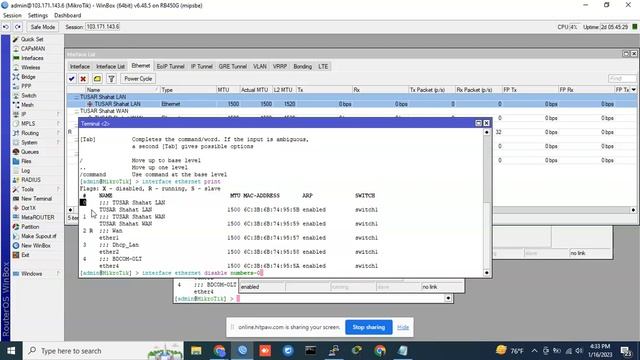The width and height of the screenshot is (640, 360).
Task: Switch to the Interface List tab
Action: coord(110,67)
